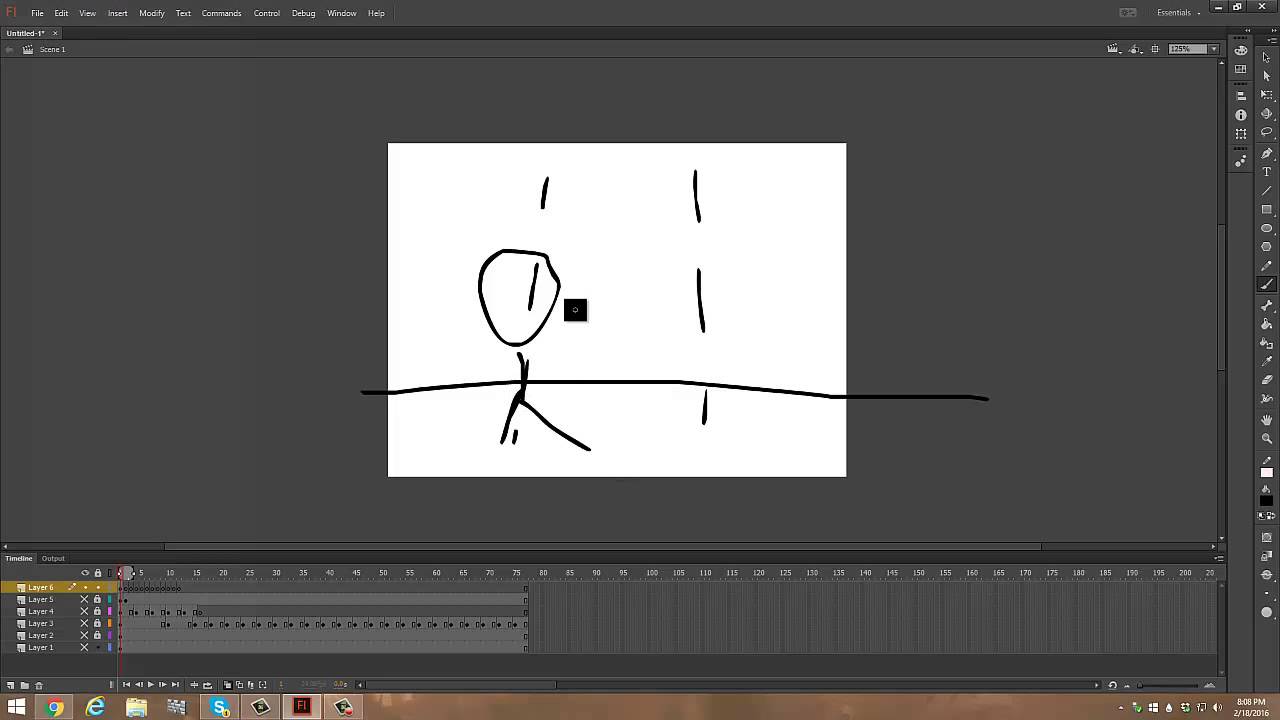Toggle visibility of Layer 3
The height and width of the screenshot is (720, 1280).
click(85, 623)
